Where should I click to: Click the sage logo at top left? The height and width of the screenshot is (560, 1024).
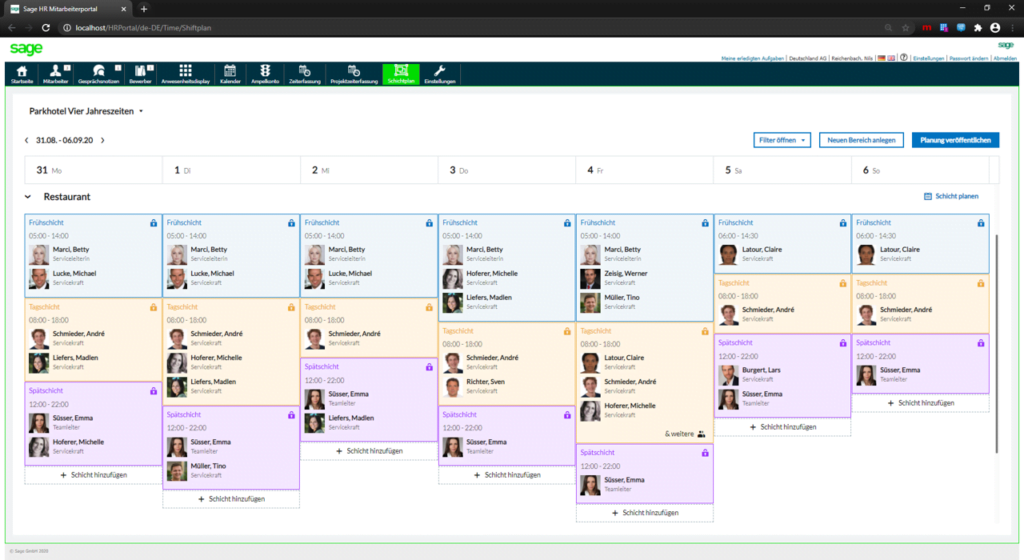pyautogui.click(x=26, y=49)
